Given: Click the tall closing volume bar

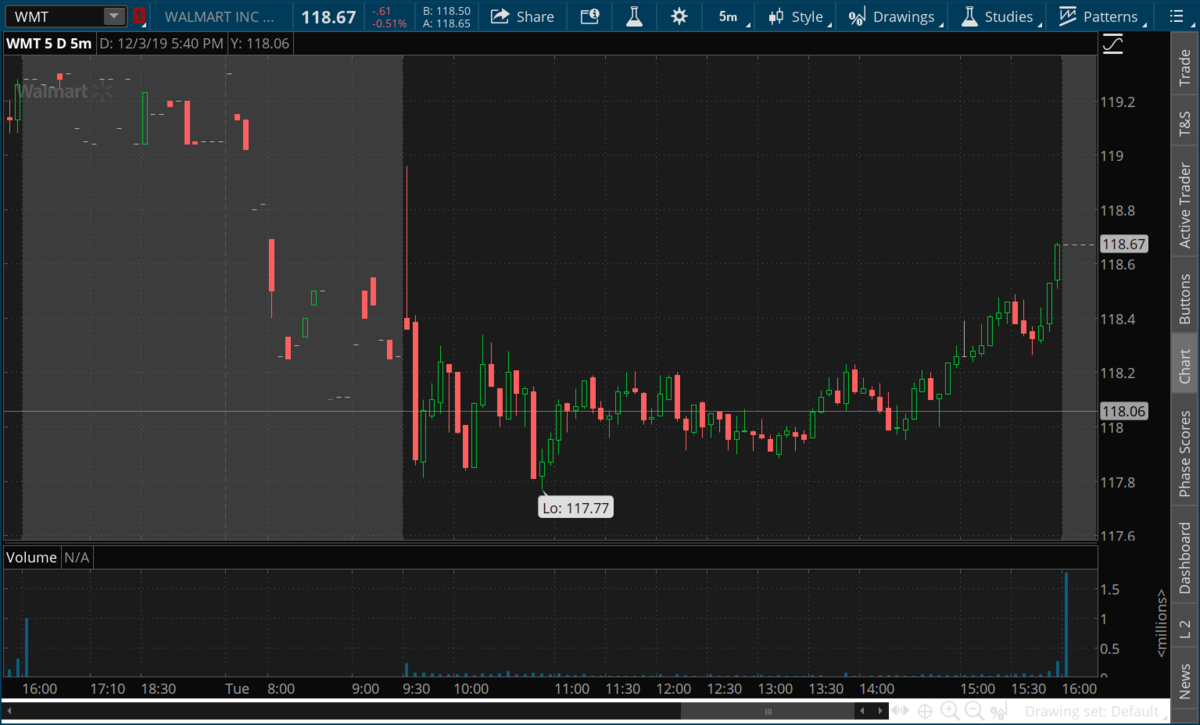Looking at the screenshot, I should (1066, 625).
